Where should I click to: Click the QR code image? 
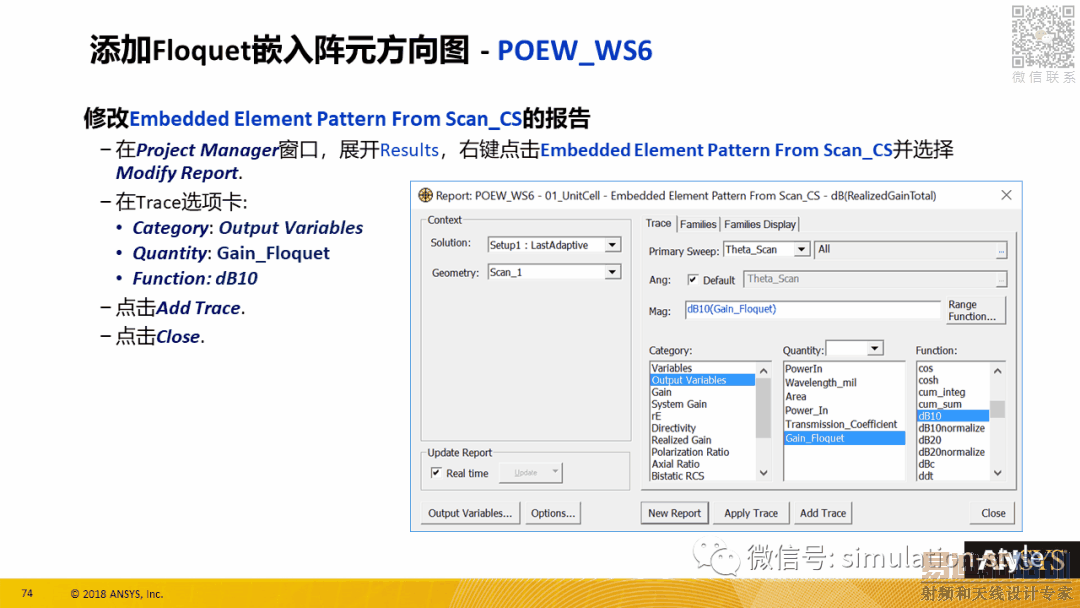coord(1042,36)
